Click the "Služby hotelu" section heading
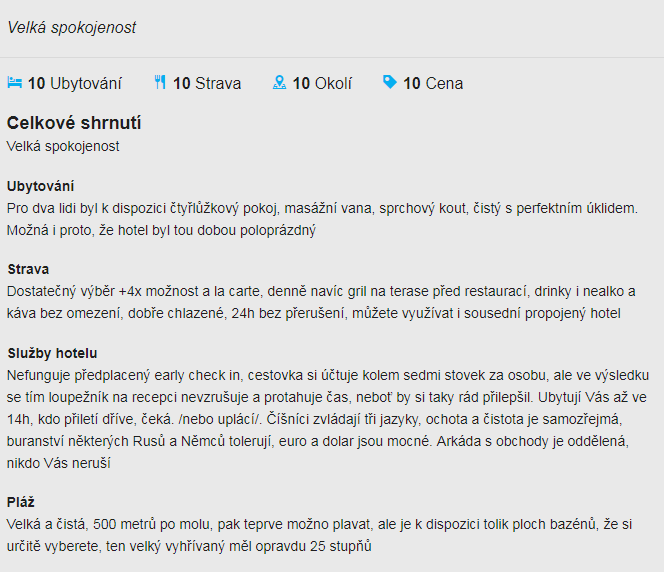The width and height of the screenshot is (664, 572). point(51,353)
